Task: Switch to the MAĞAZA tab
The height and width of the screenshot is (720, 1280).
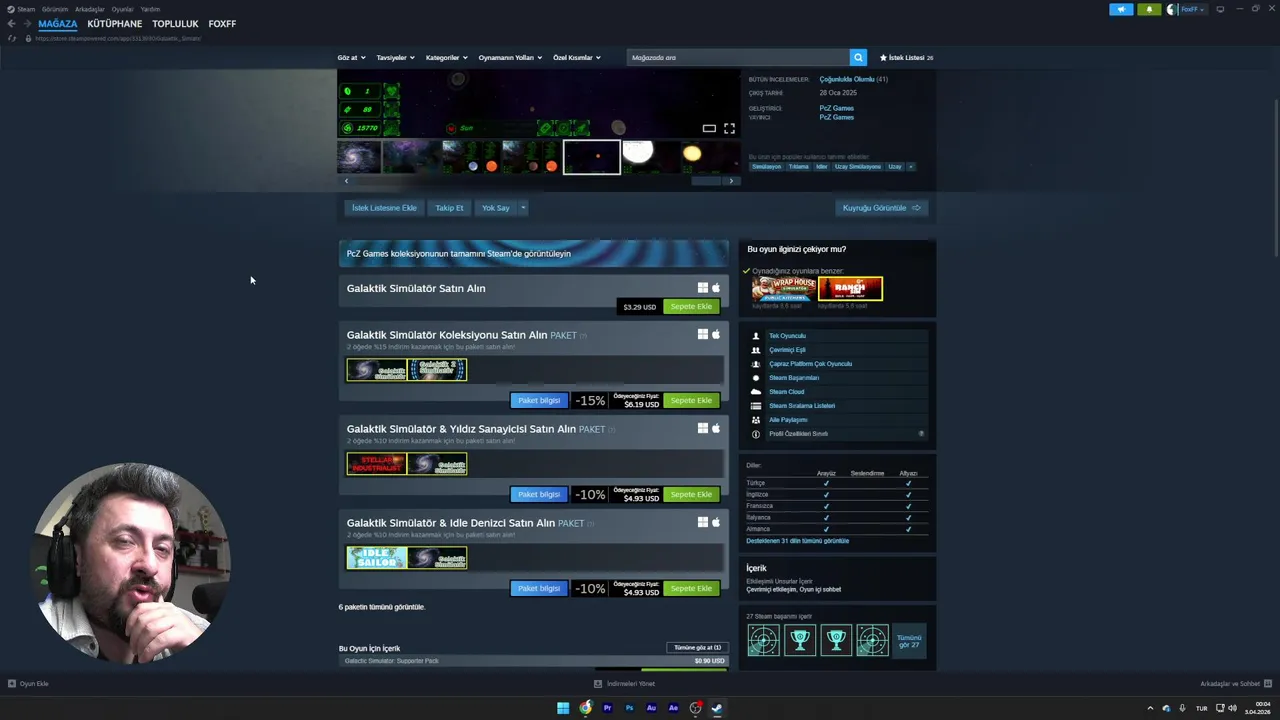Action: pos(57,24)
